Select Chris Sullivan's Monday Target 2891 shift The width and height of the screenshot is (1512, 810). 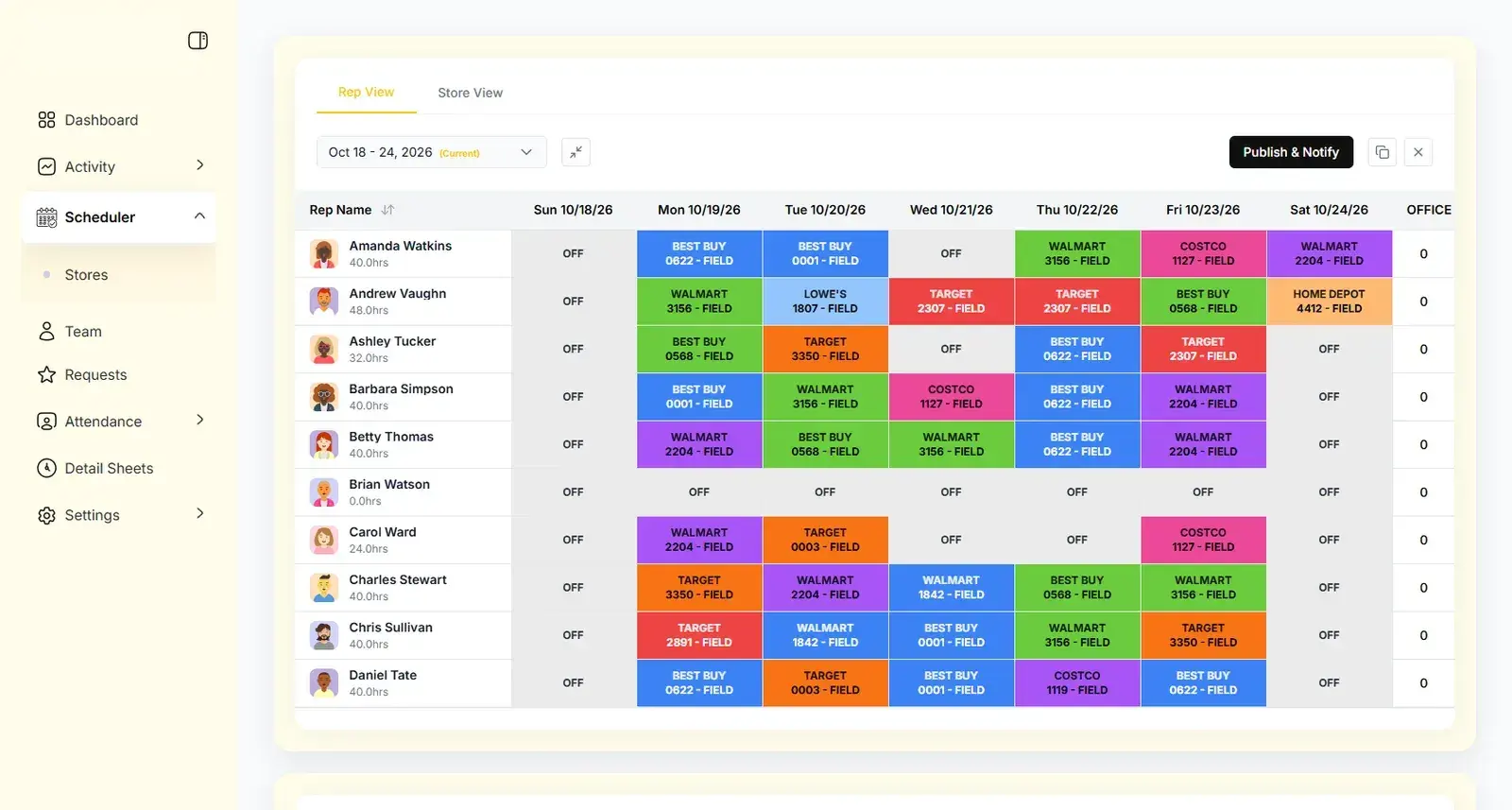pyautogui.click(x=699, y=635)
